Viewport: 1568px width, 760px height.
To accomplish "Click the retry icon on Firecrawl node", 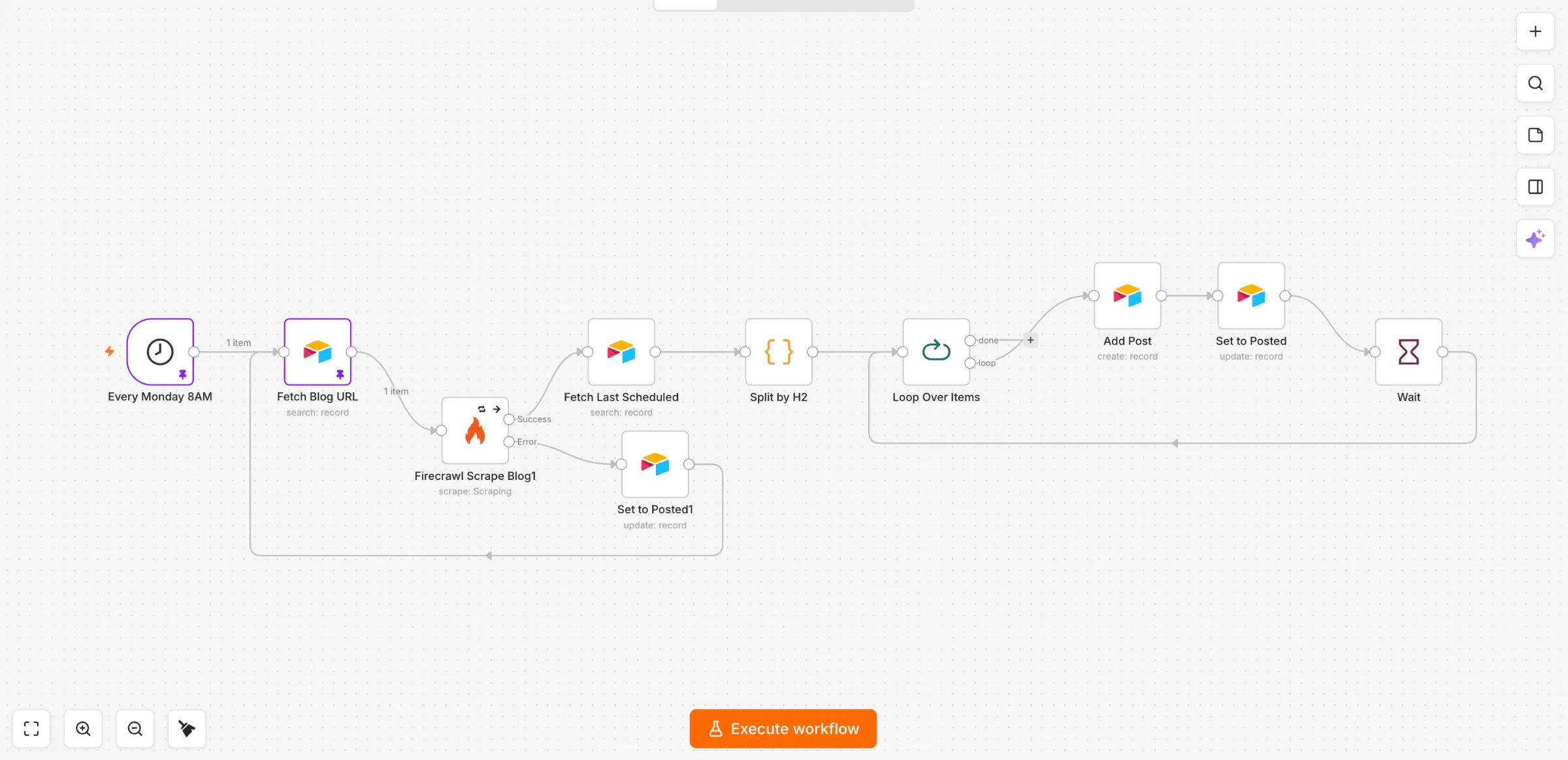I will pyautogui.click(x=482, y=409).
